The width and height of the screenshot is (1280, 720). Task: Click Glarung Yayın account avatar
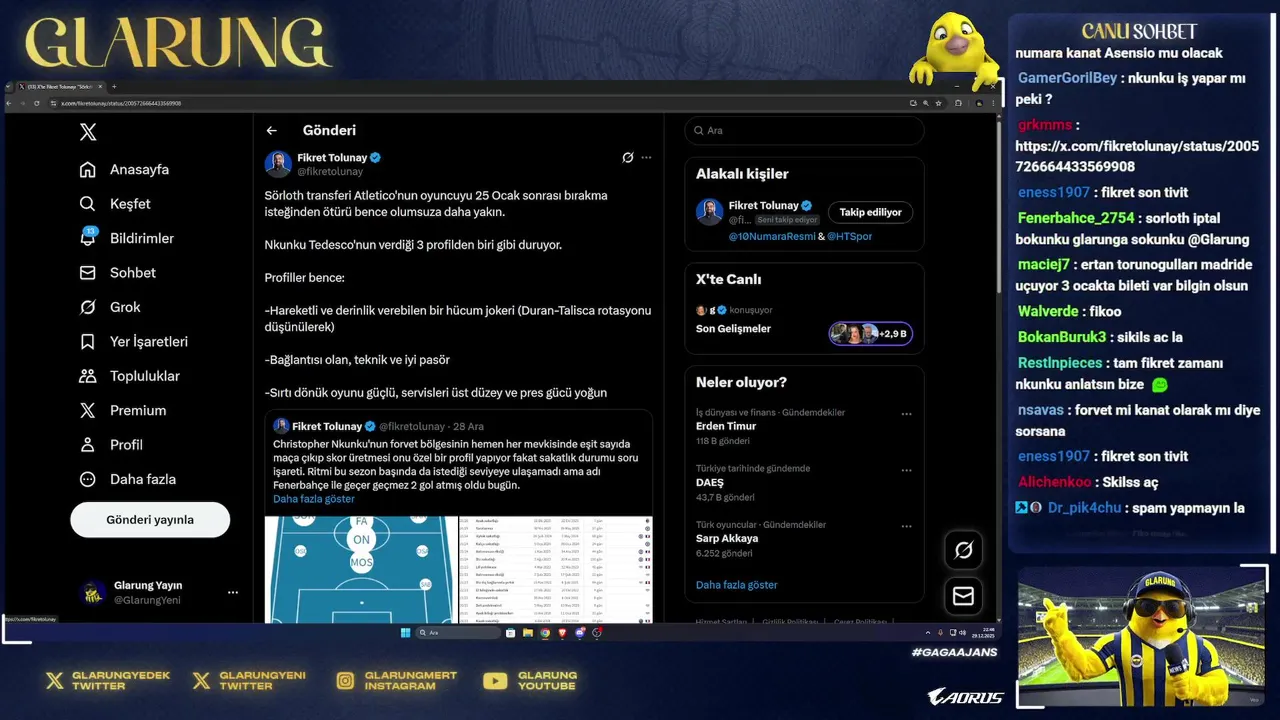pyautogui.click(x=93, y=593)
